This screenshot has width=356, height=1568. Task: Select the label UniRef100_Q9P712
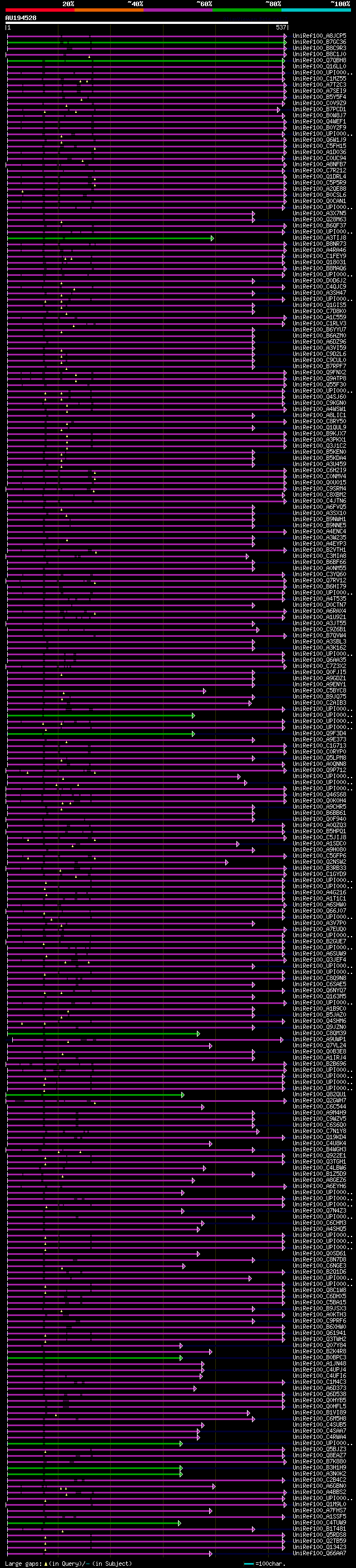pyautogui.click(x=319, y=770)
